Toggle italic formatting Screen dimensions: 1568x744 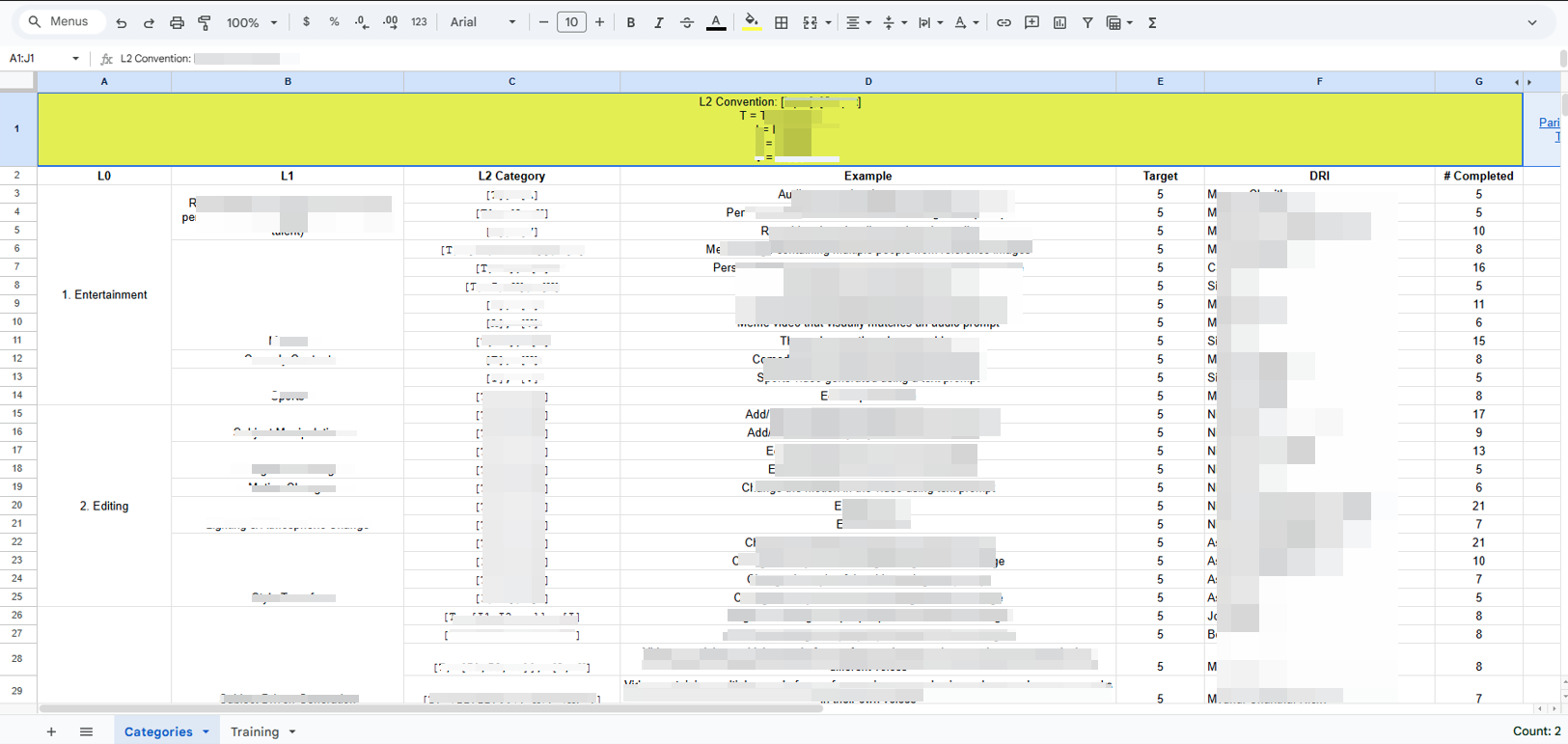[659, 22]
